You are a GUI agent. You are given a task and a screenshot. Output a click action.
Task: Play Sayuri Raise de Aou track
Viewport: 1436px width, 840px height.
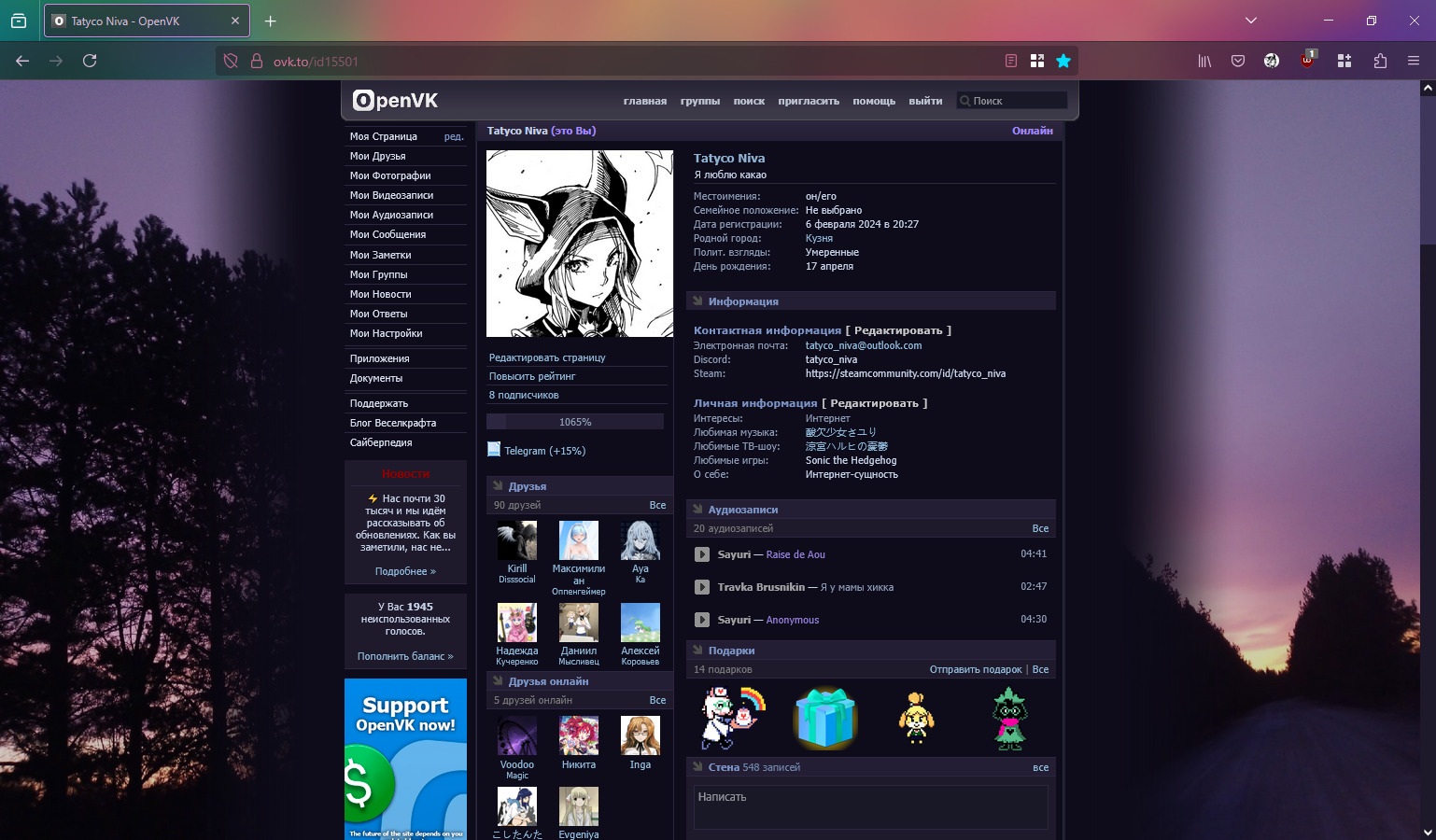702,554
